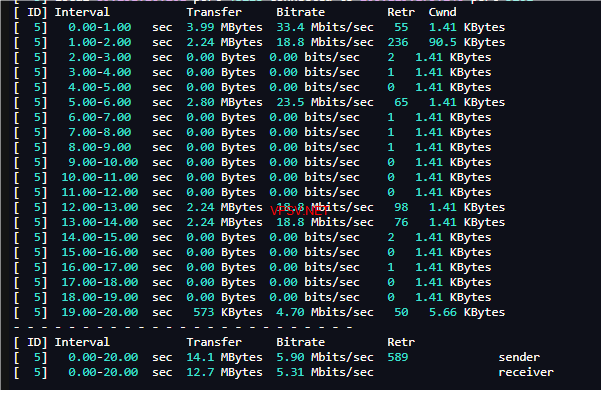Click the Cwnd column header
Image resolution: width=601 pixels, height=420 pixels.
(442, 12)
